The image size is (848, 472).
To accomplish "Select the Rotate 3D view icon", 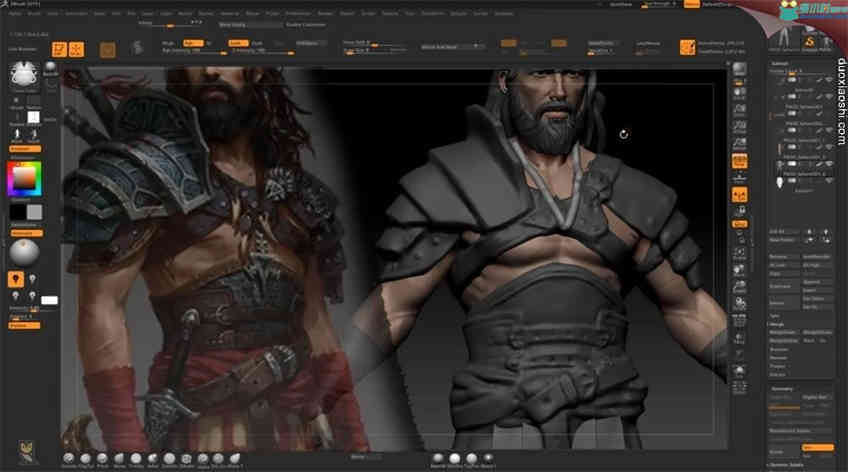I will coord(739,304).
